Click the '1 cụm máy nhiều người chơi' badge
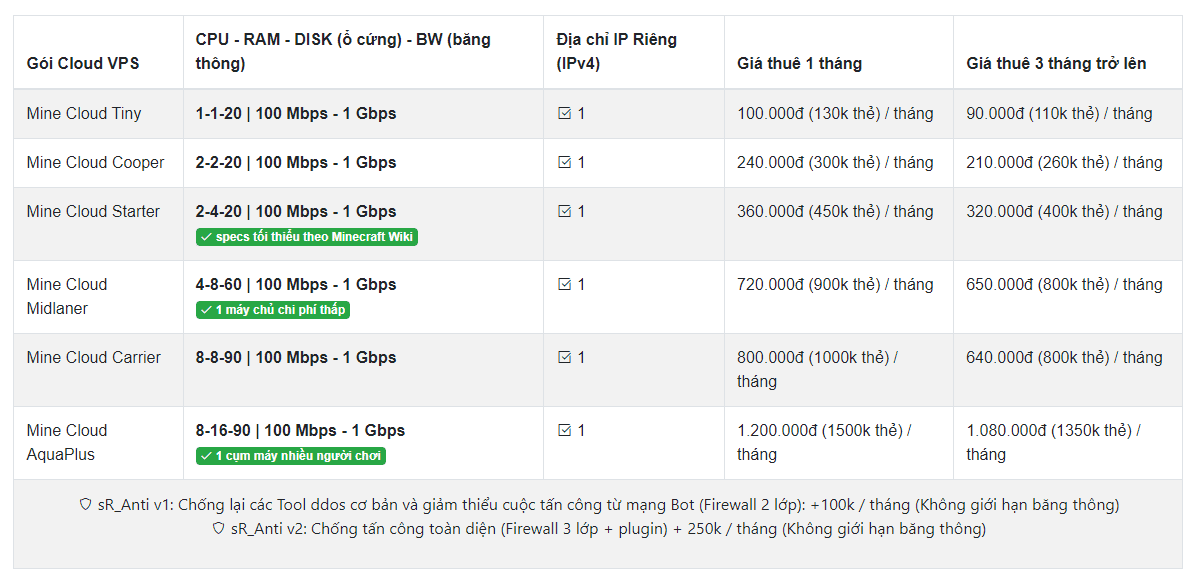The image size is (1195, 581). [x=291, y=456]
